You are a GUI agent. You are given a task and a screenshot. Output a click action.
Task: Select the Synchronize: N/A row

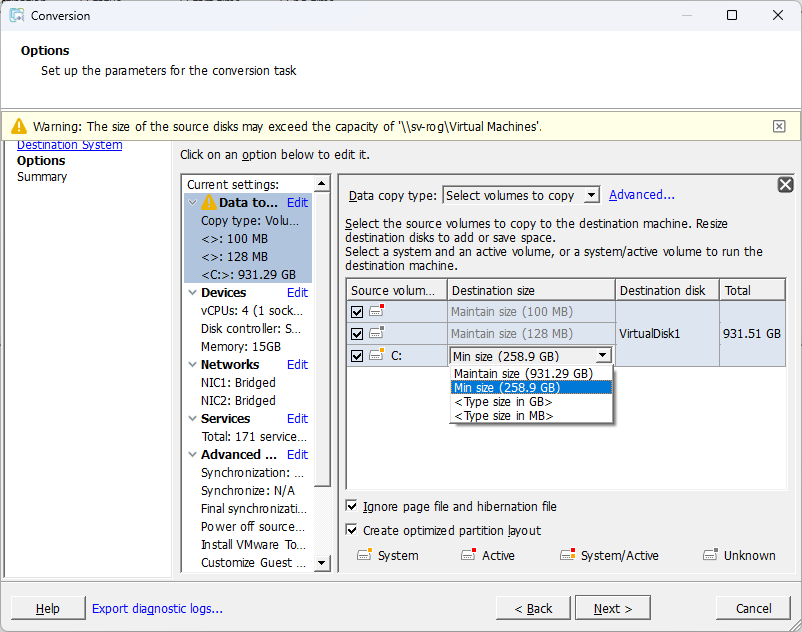248,490
